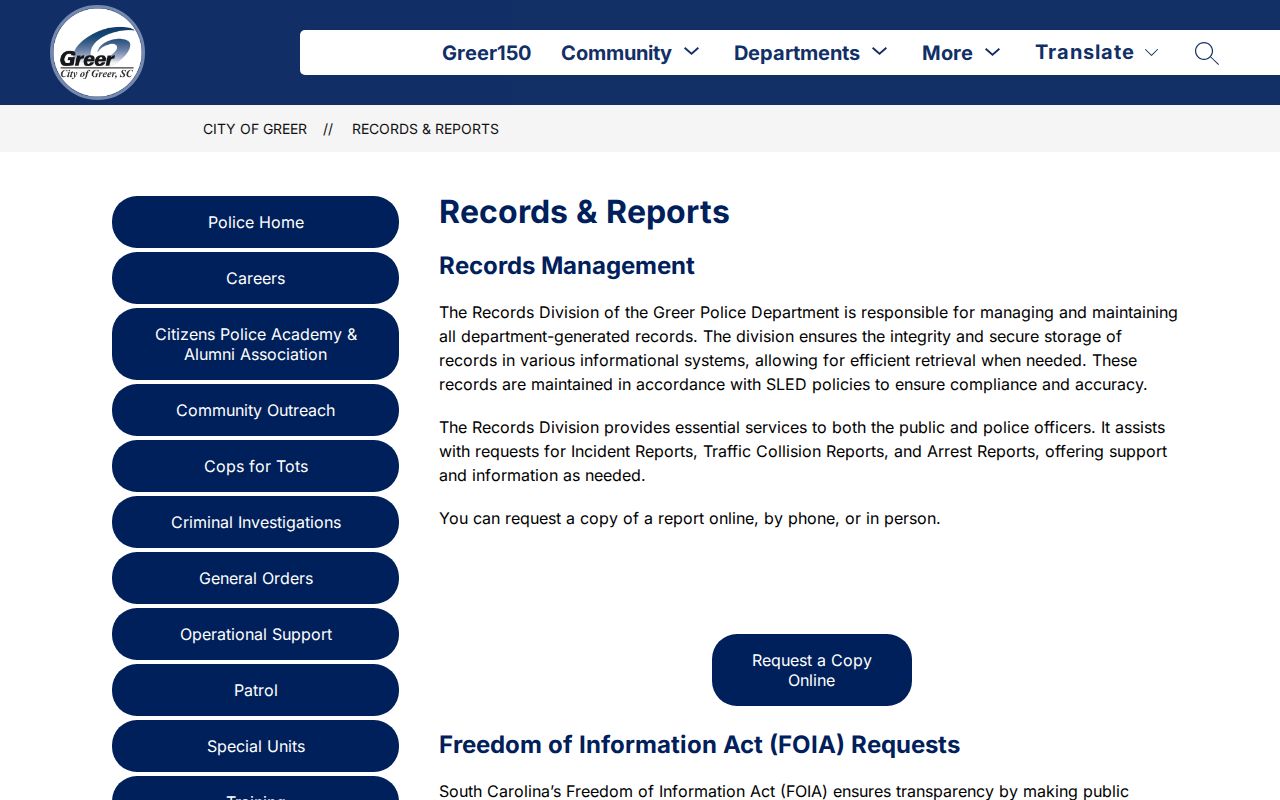The image size is (1280, 800).
Task: Open Criminal Investigations section
Action: pyautogui.click(x=255, y=522)
